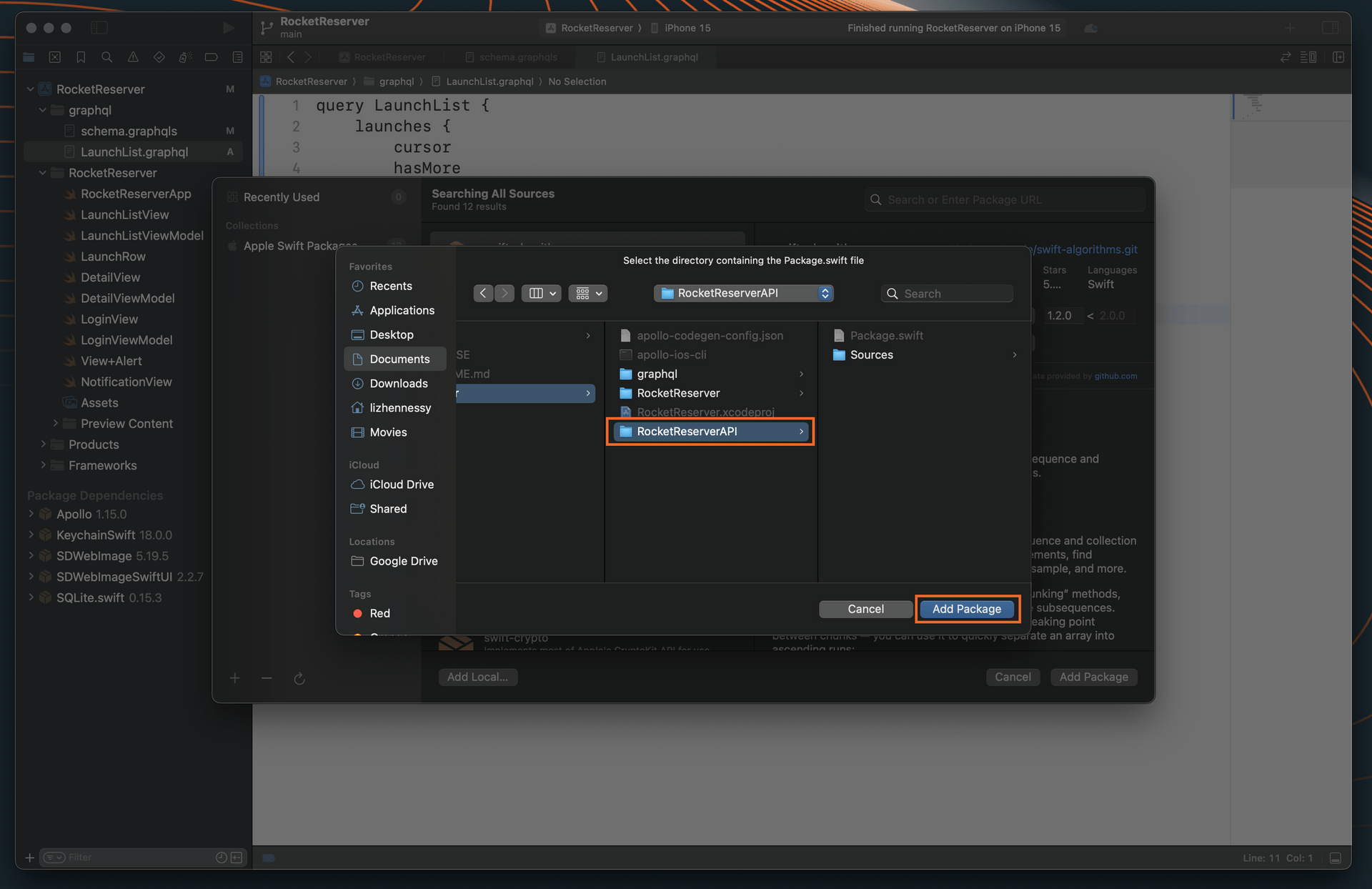Click the file dialog forward arrow
This screenshot has width=1372, height=889.
point(504,293)
